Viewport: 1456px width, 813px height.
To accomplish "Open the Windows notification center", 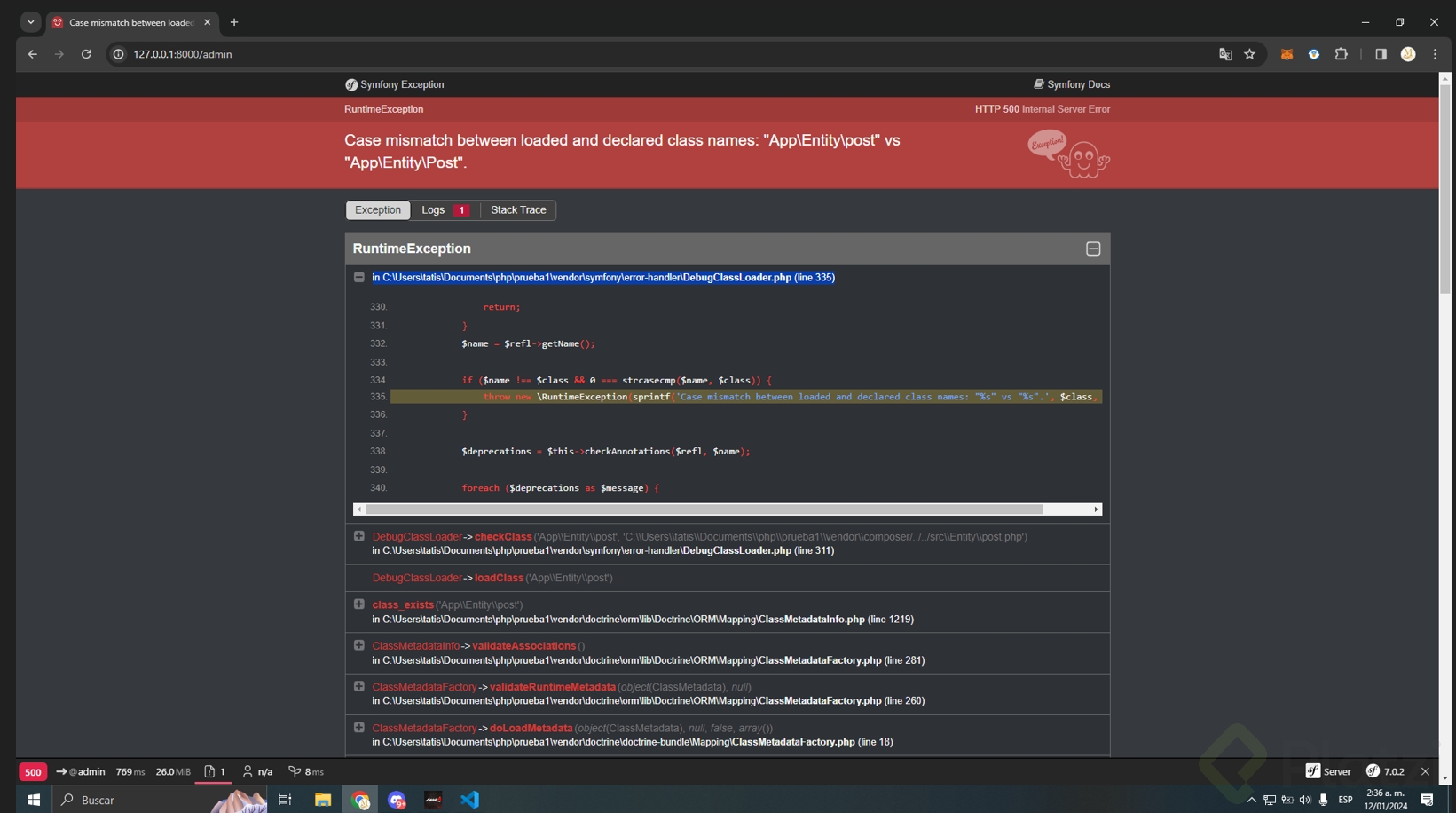I will pyautogui.click(x=1427, y=800).
